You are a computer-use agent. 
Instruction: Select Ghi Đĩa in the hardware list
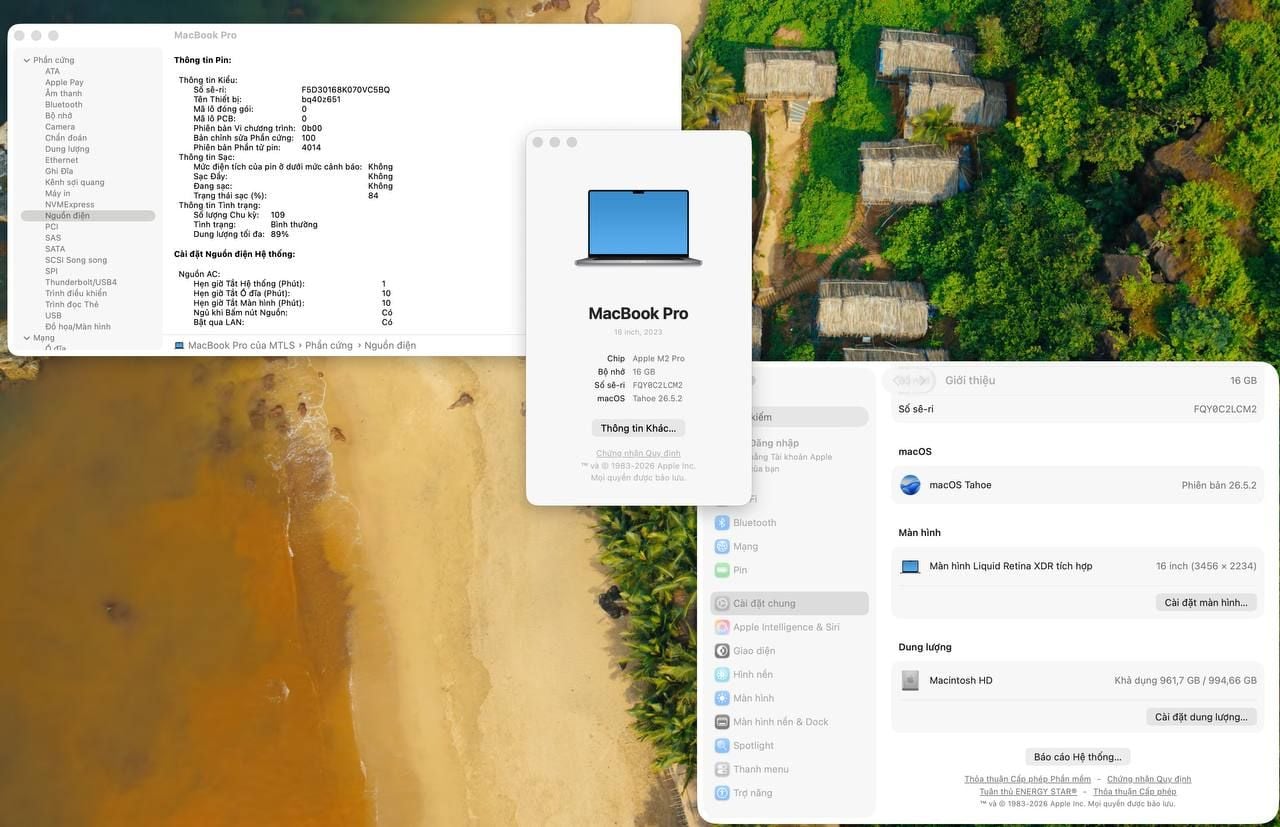pyautogui.click(x=59, y=171)
